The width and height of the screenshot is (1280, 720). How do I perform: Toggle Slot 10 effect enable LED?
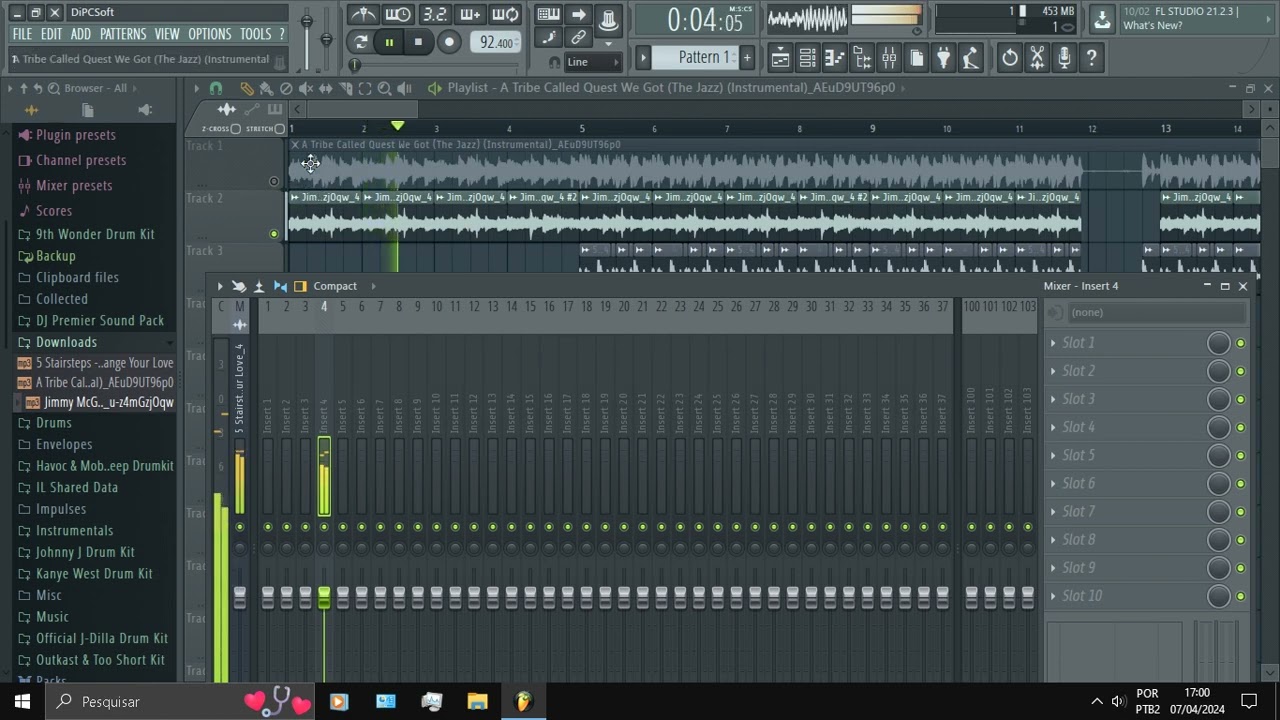(1241, 596)
